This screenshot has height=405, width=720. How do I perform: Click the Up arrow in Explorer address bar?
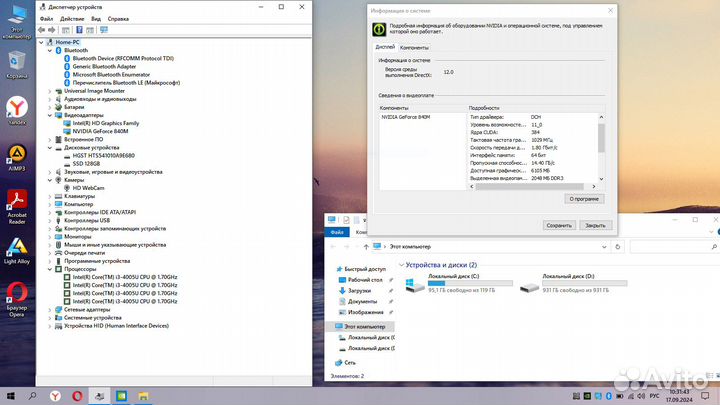[x=366, y=247]
